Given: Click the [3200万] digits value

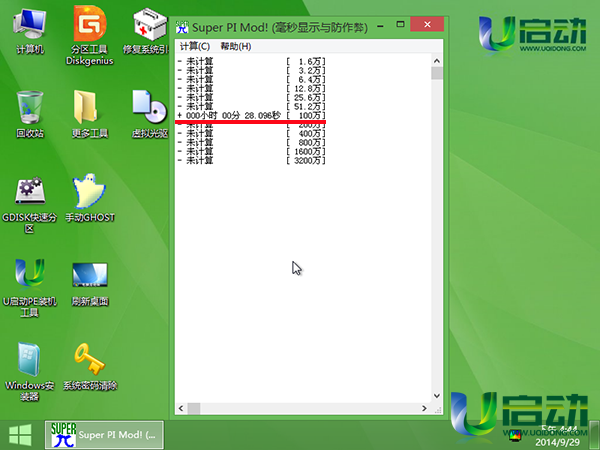Looking at the screenshot, I should pos(306,161).
